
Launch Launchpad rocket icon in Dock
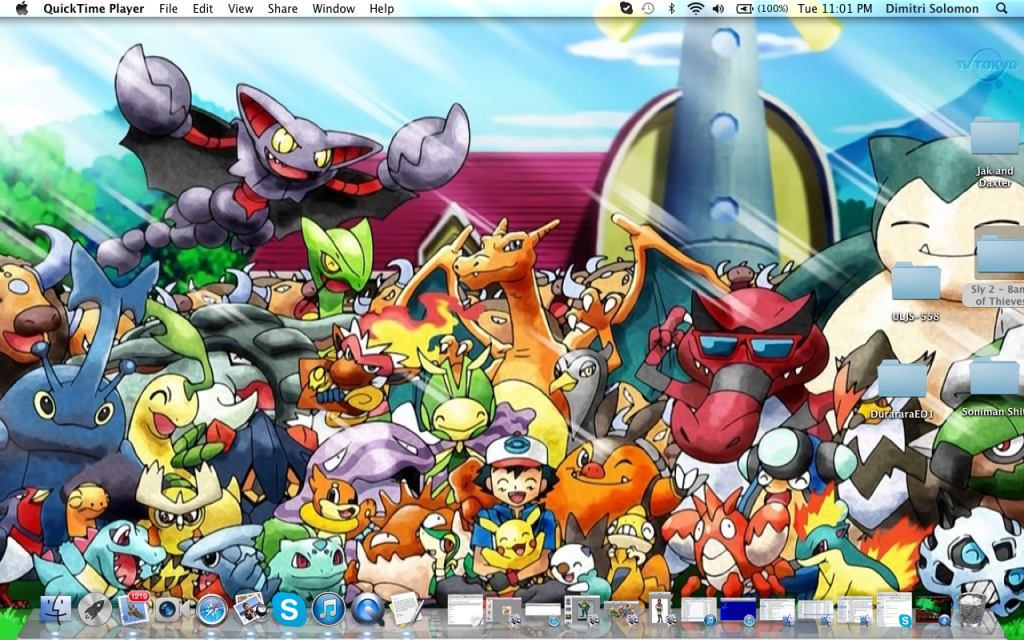tap(95, 610)
